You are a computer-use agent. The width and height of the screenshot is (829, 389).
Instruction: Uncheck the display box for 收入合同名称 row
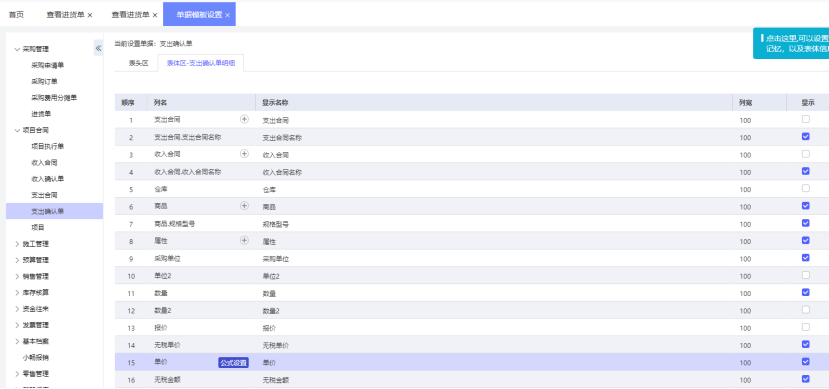805,171
